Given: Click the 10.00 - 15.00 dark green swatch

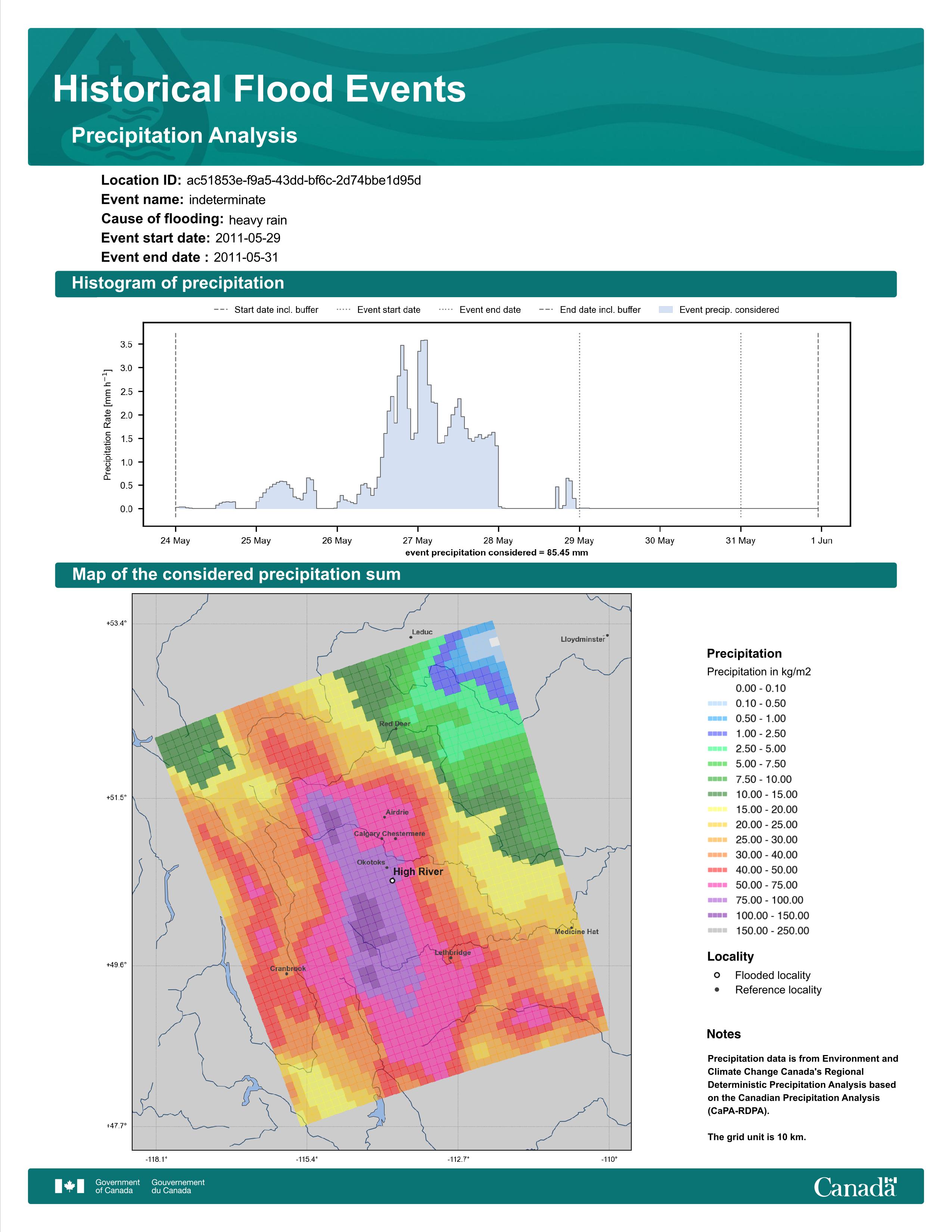Looking at the screenshot, I should tap(717, 794).
